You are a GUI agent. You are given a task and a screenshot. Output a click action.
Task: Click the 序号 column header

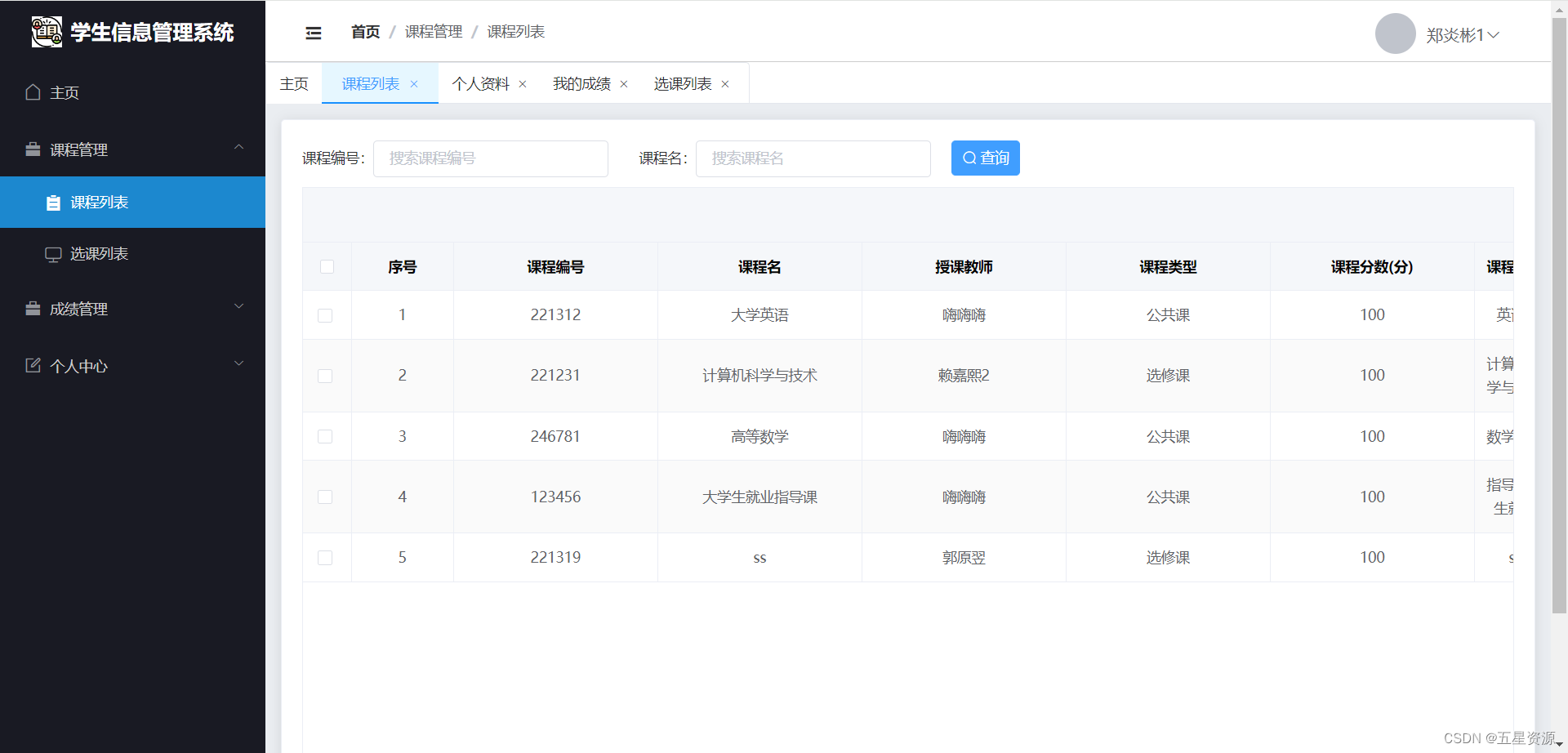[x=403, y=267]
